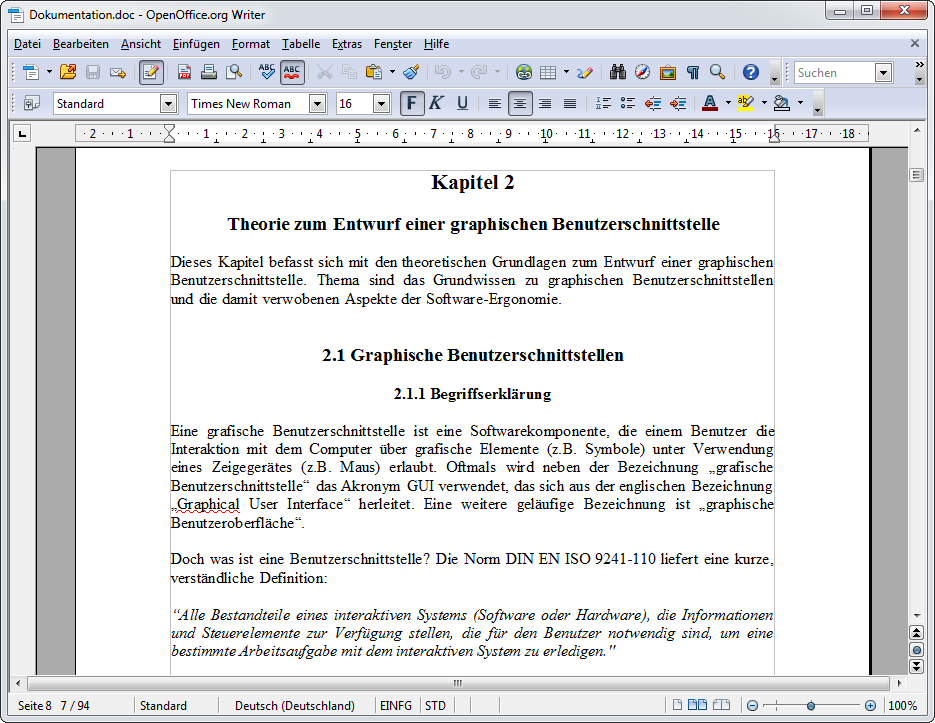Toggle italic formatting

tap(434, 103)
